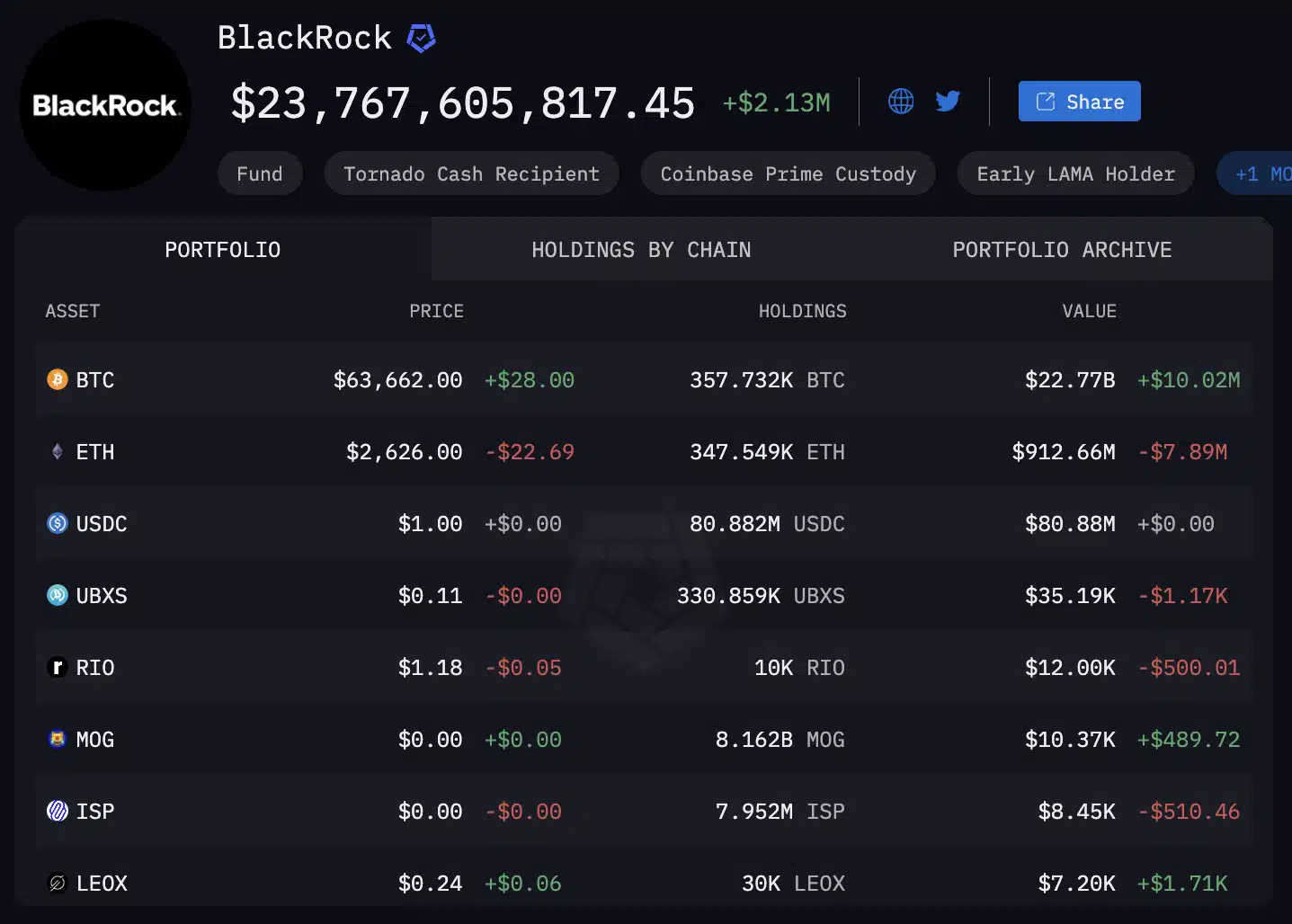1292x924 pixels.
Task: Select the Tornado Cash Recipient tag
Action: (471, 173)
